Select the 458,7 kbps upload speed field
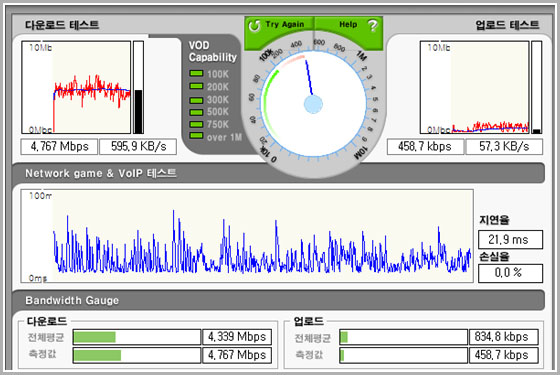This screenshot has height=375, width=560. tap(425, 146)
